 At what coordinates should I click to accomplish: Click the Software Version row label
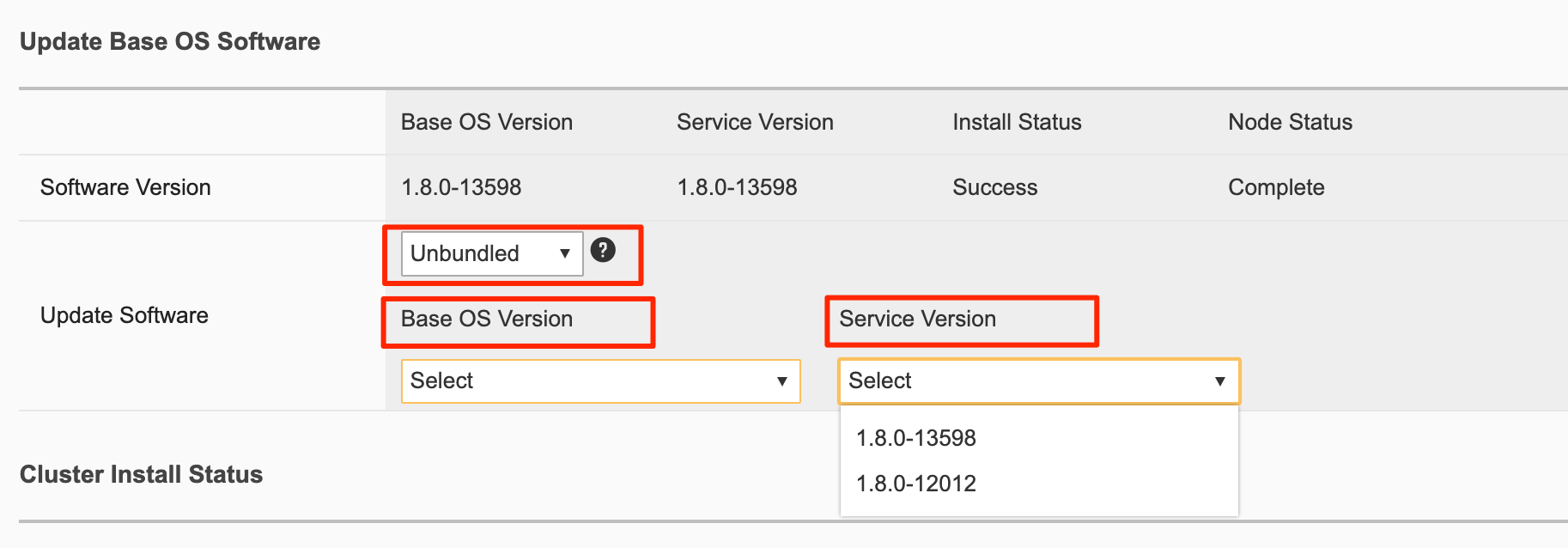coord(125,187)
